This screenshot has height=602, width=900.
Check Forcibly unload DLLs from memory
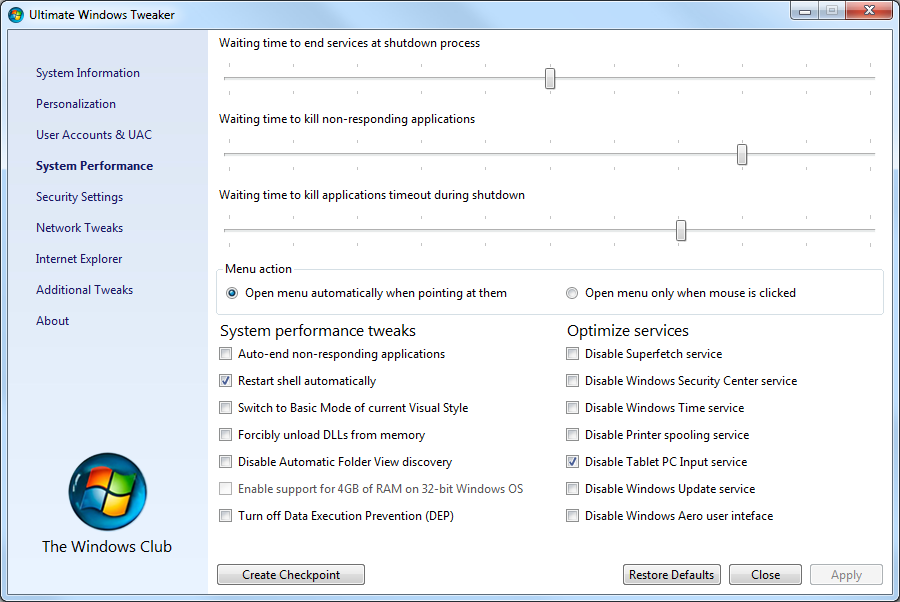(226, 435)
